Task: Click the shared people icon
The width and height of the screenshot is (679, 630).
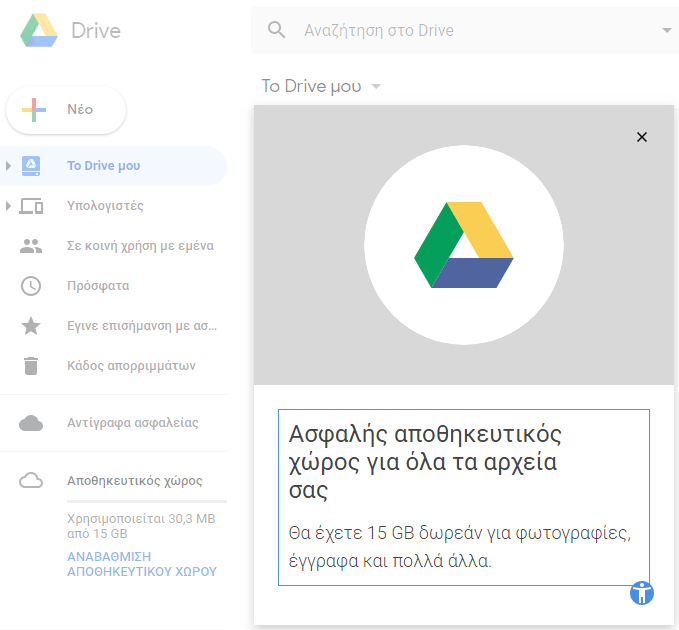Action: (x=31, y=246)
